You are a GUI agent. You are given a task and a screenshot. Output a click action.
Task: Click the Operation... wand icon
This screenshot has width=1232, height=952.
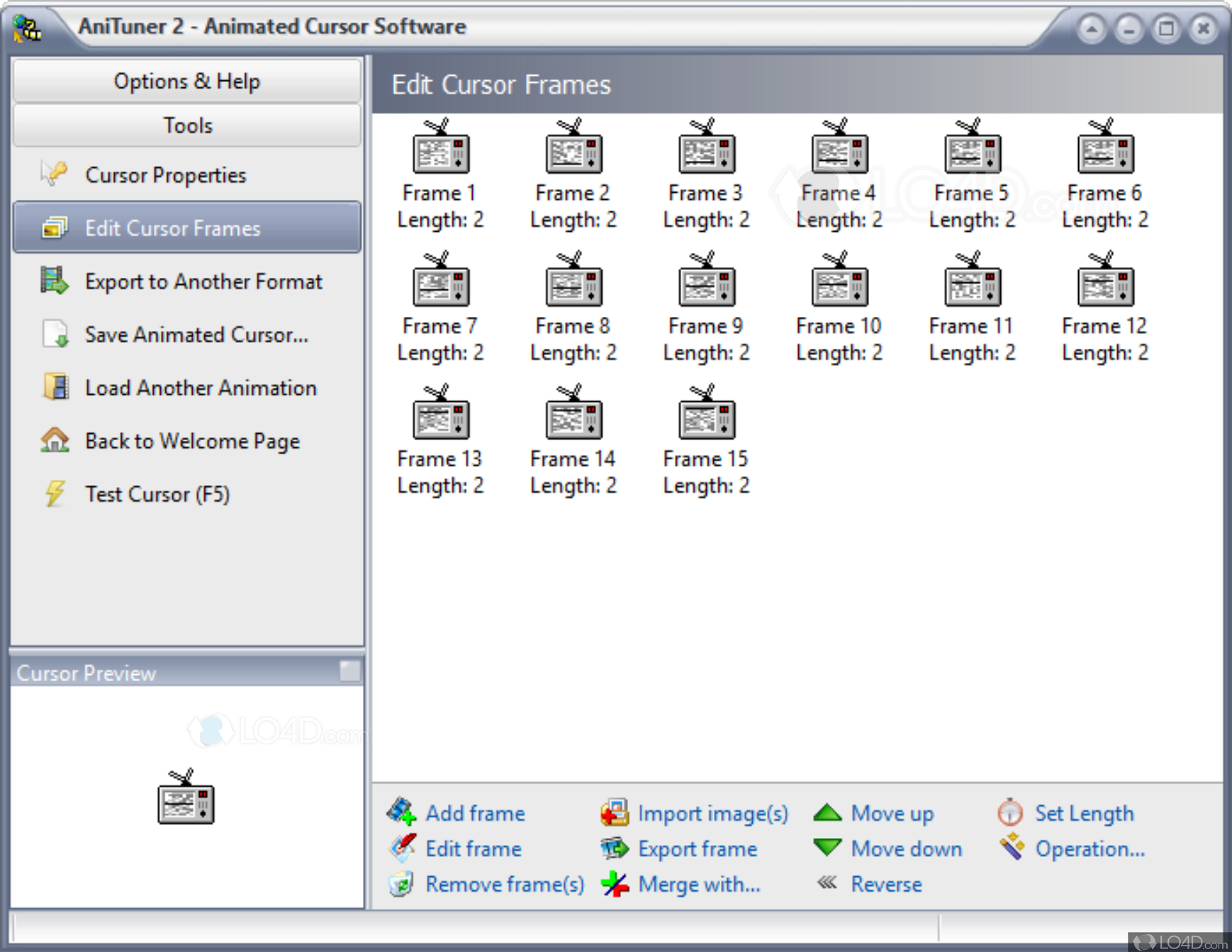tap(1012, 847)
